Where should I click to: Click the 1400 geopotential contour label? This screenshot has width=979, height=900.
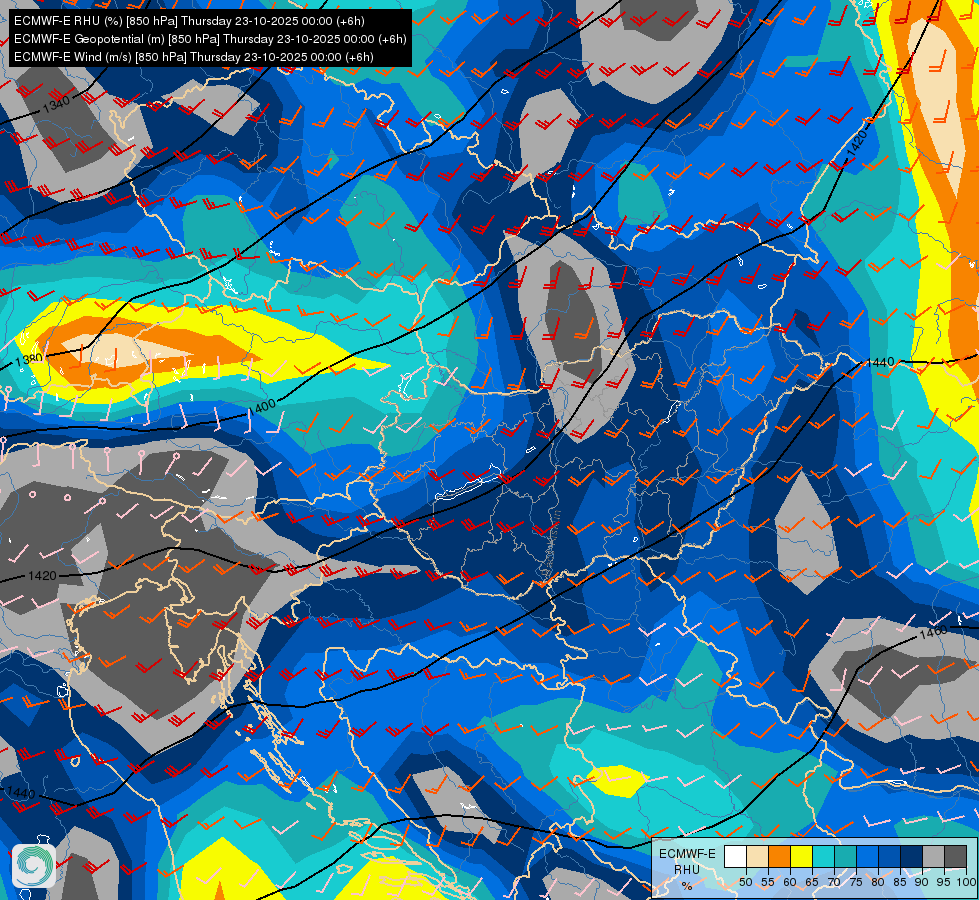tap(262, 407)
